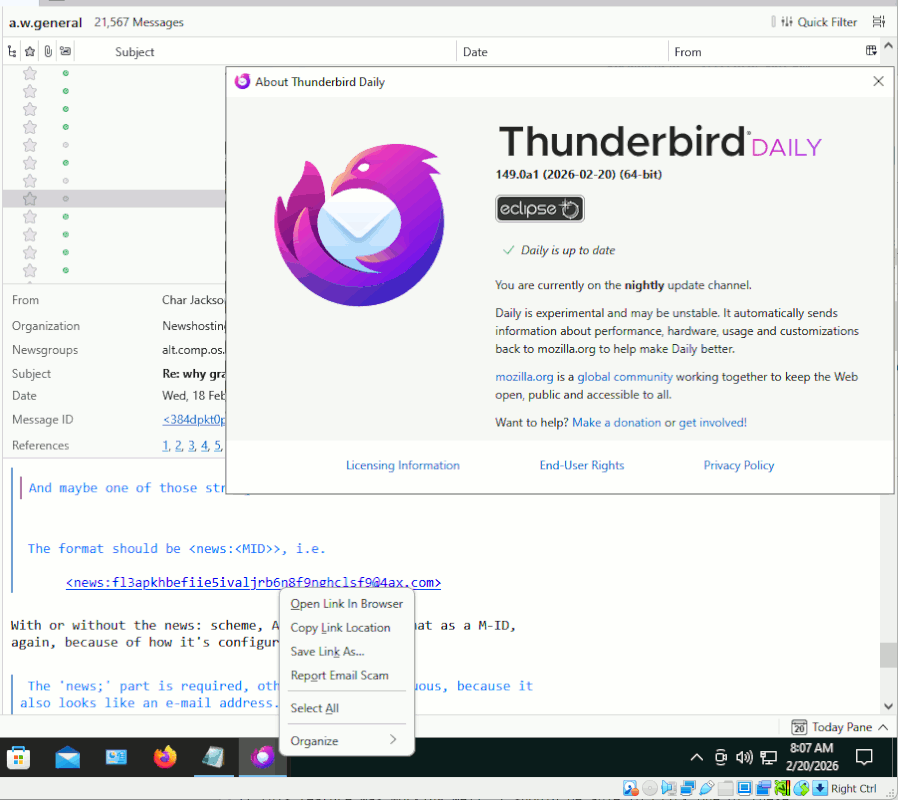Open message list display options icon
The height and width of the screenshot is (800, 898).
(879, 22)
